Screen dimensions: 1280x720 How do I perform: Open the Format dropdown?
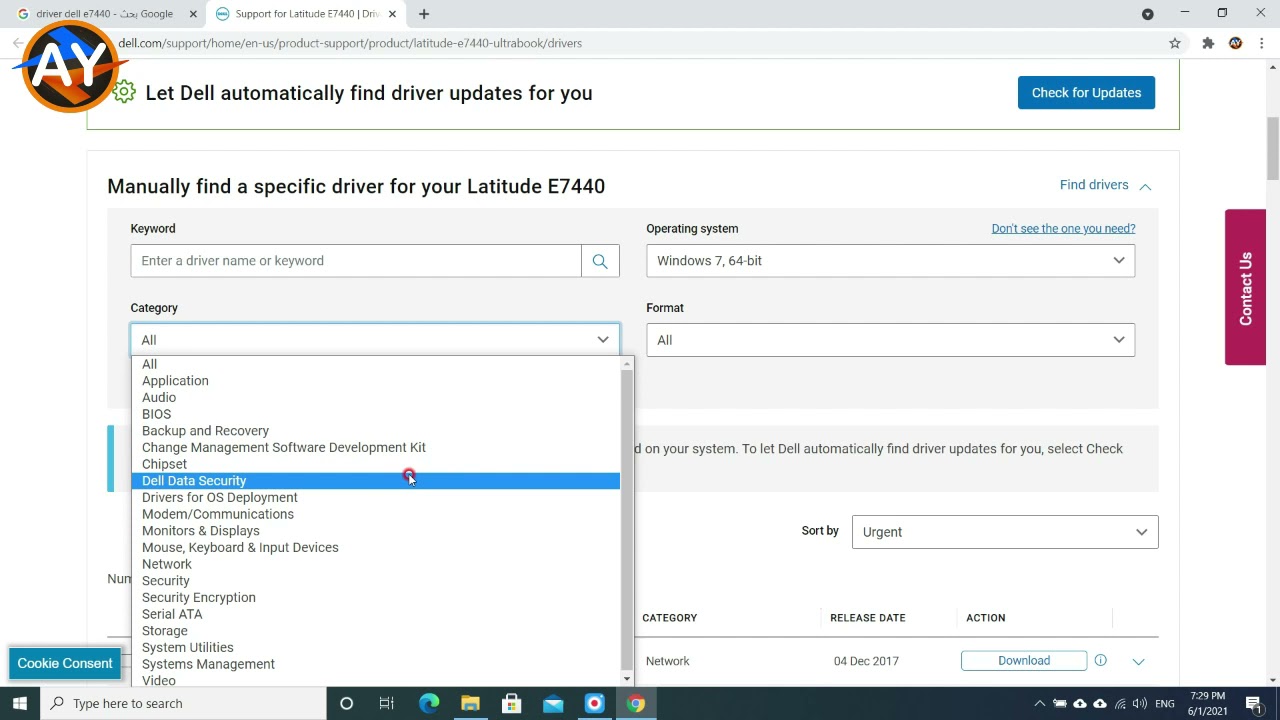coord(890,340)
